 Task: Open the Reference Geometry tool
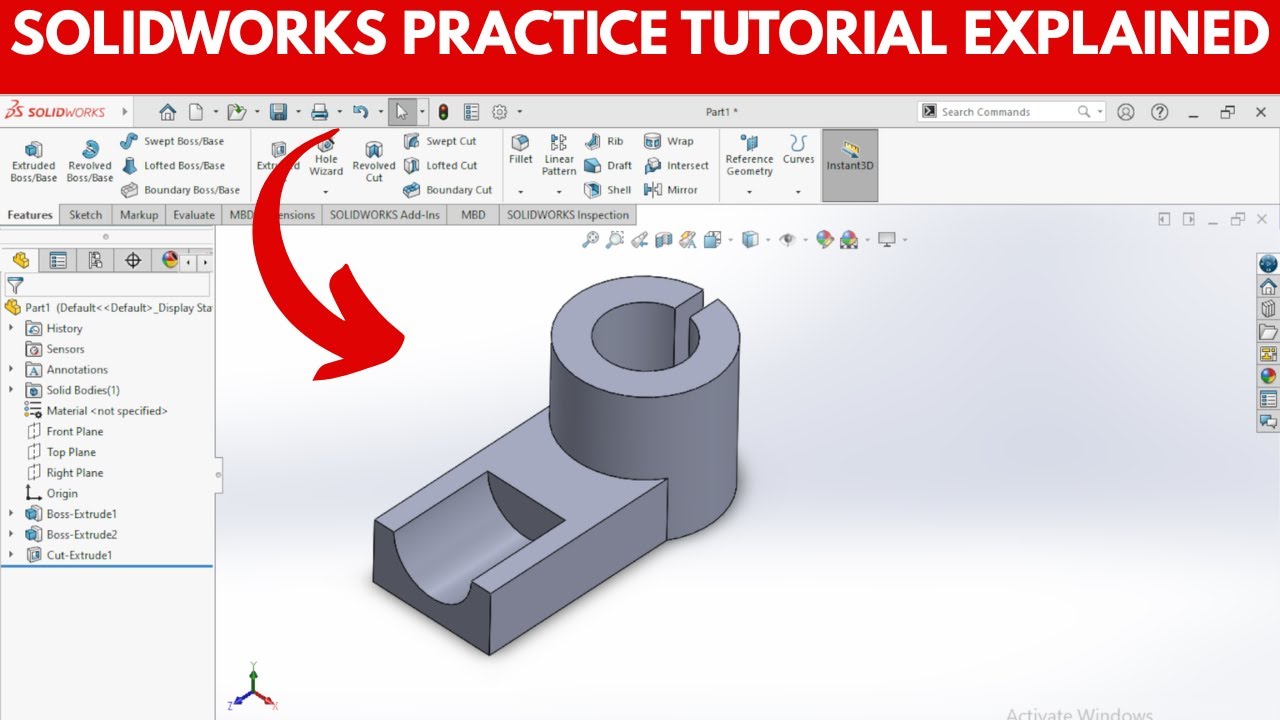tap(749, 155)
